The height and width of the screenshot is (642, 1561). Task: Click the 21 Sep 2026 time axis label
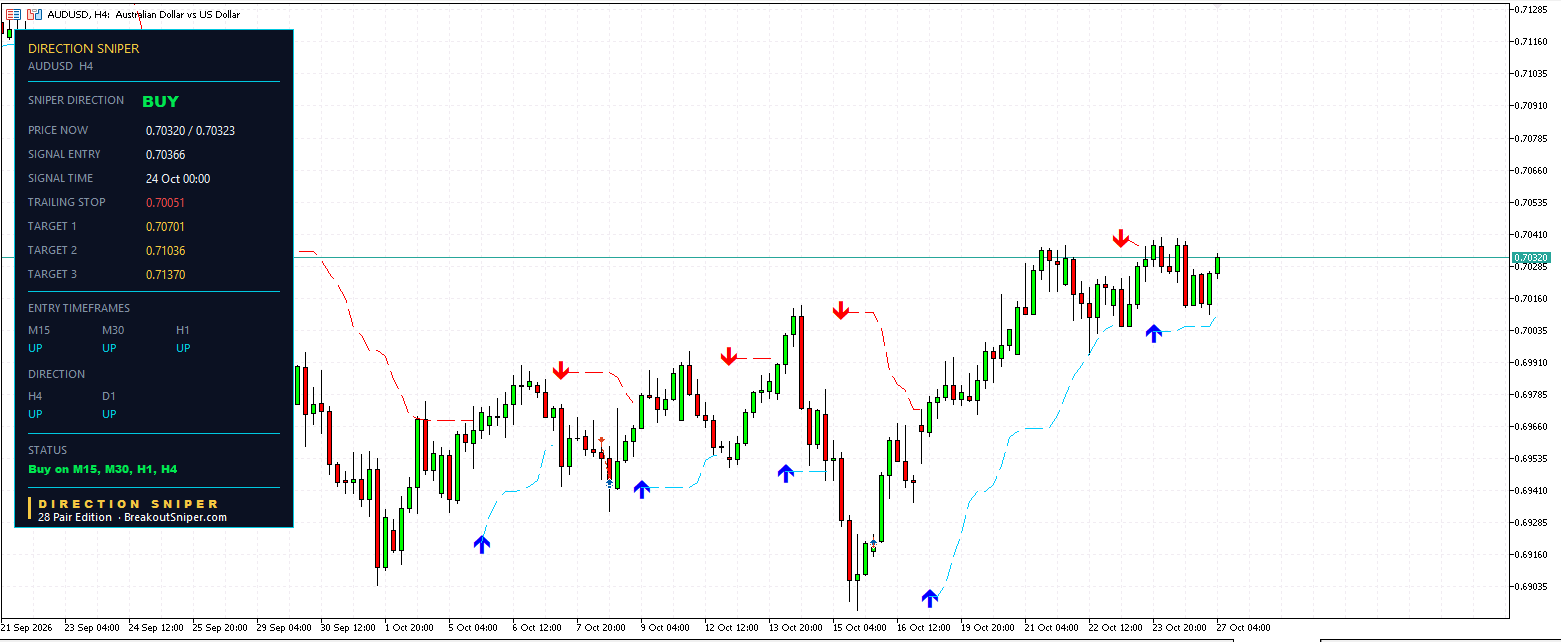pos(27,628)
